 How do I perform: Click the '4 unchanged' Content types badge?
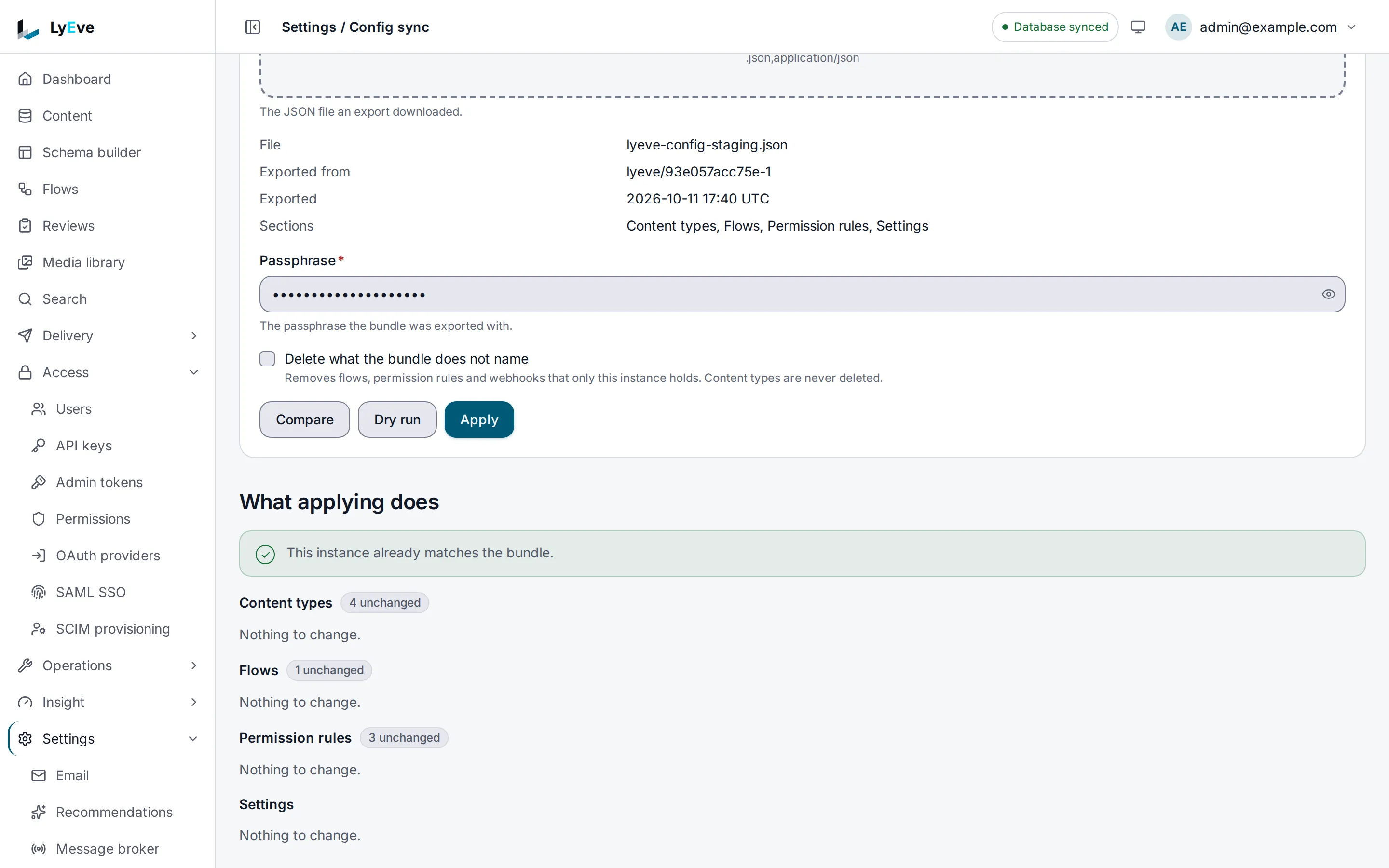coord(384,603)
